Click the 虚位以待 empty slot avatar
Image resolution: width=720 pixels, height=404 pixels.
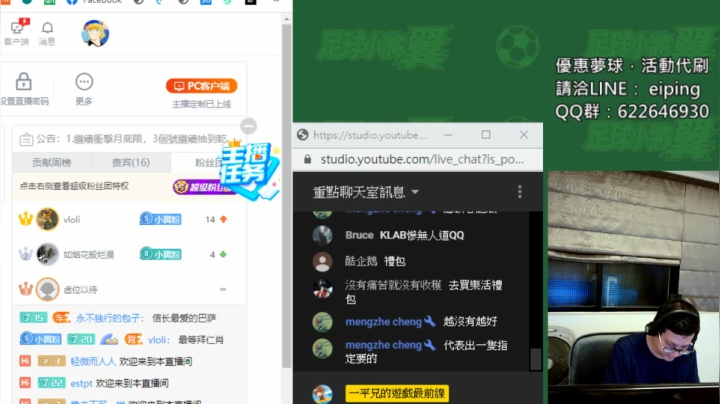(48, 289)
